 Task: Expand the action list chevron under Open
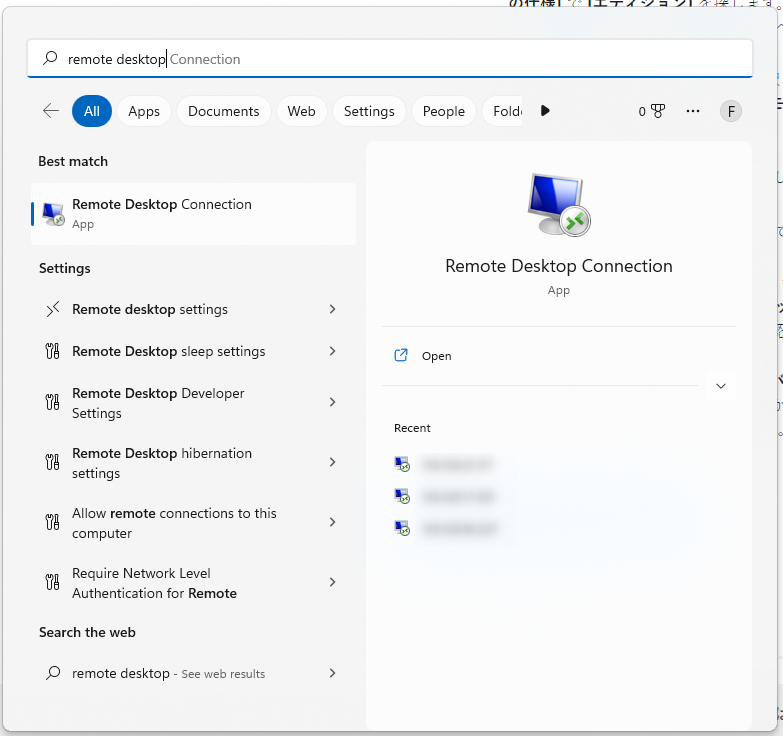(721, 386)
